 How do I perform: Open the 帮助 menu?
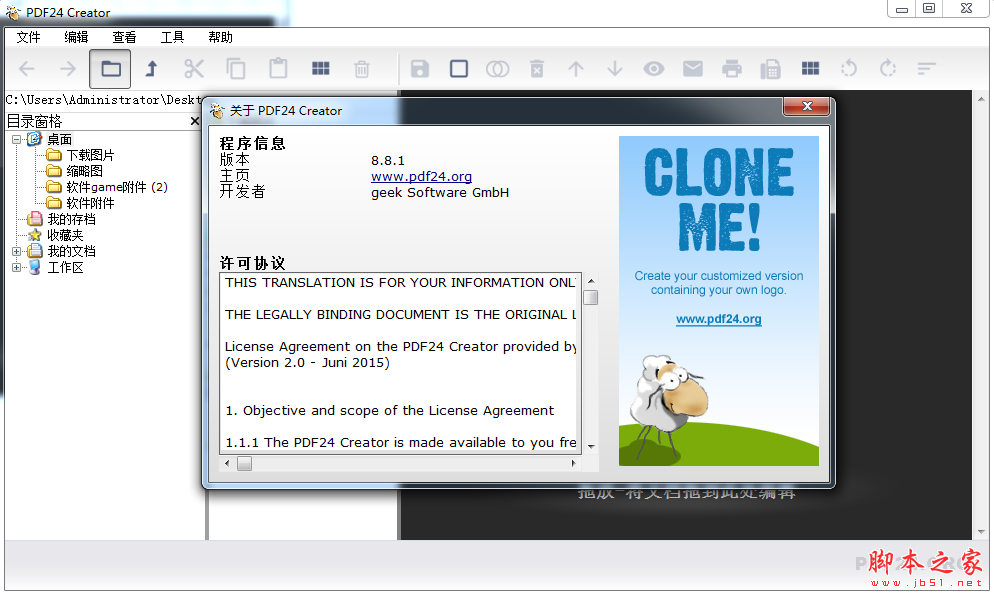click(x=221, y=37)
